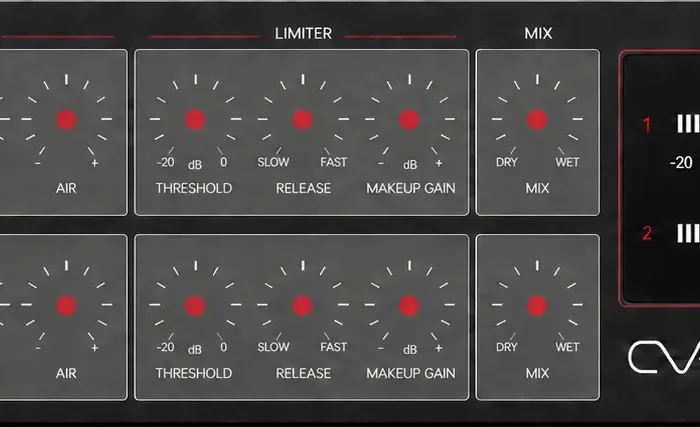Click the top row SLOW release marker

click(x=273, y=162)
